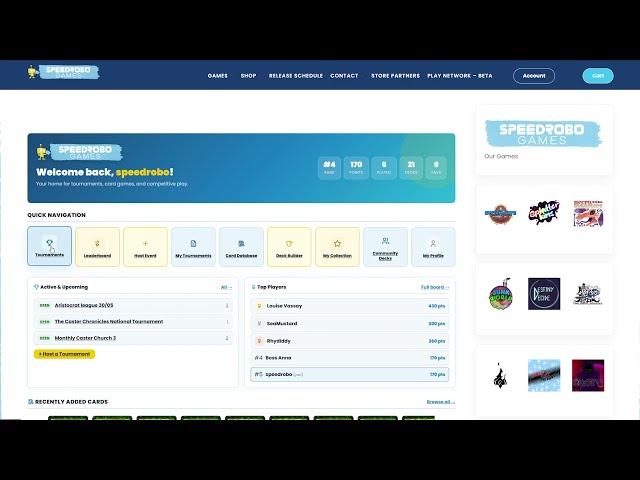This screenshot has height=480, width=640.
Task: Go to RELEASE SCHEDULE in the navbar
Action: [x=296, y=76]
